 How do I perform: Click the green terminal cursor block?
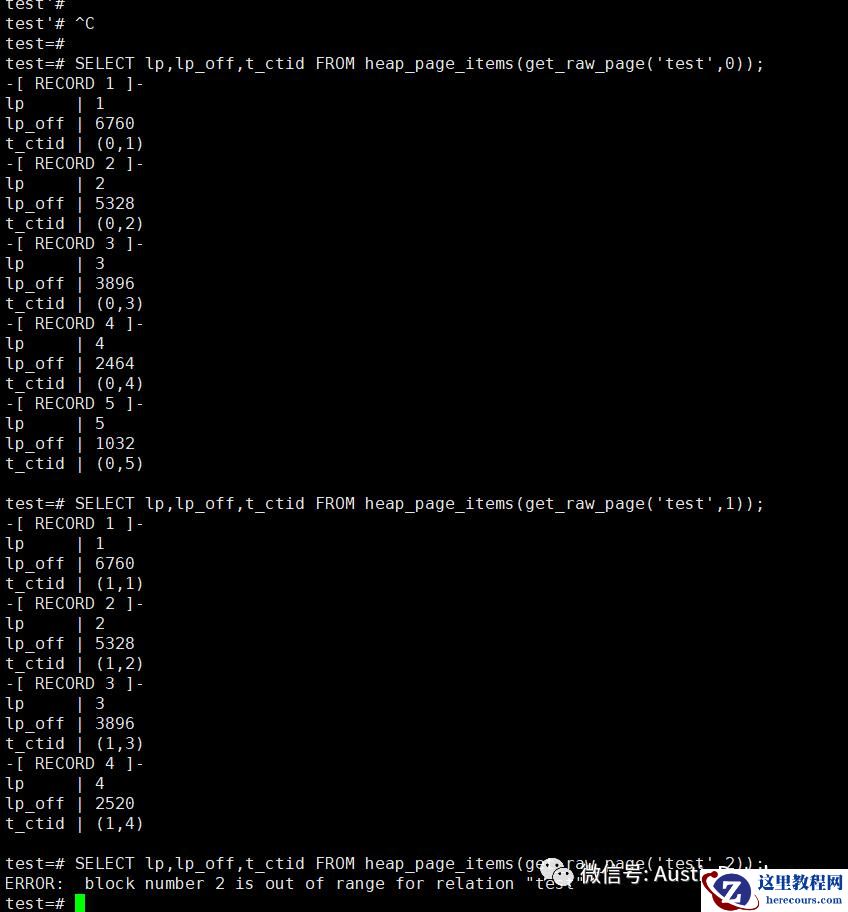click(x=80, y=903)
